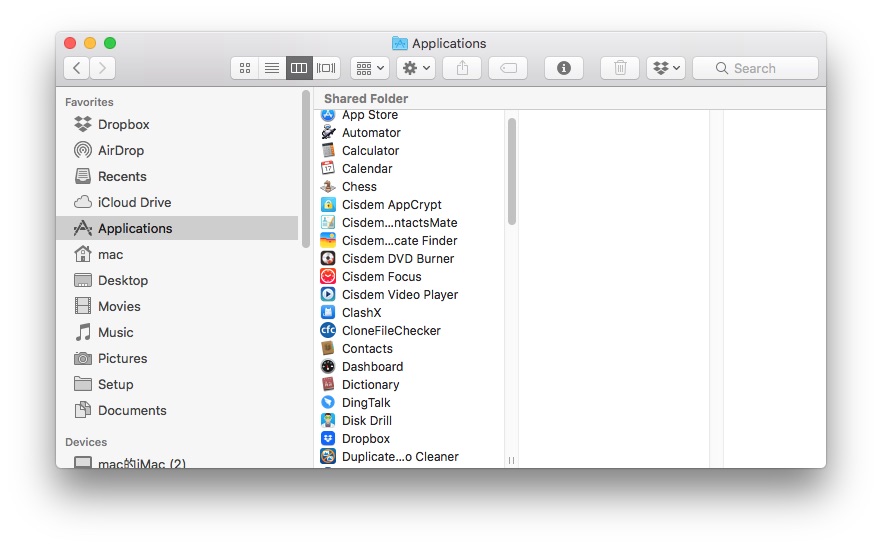Click the App Store app icon

point(328,116)
